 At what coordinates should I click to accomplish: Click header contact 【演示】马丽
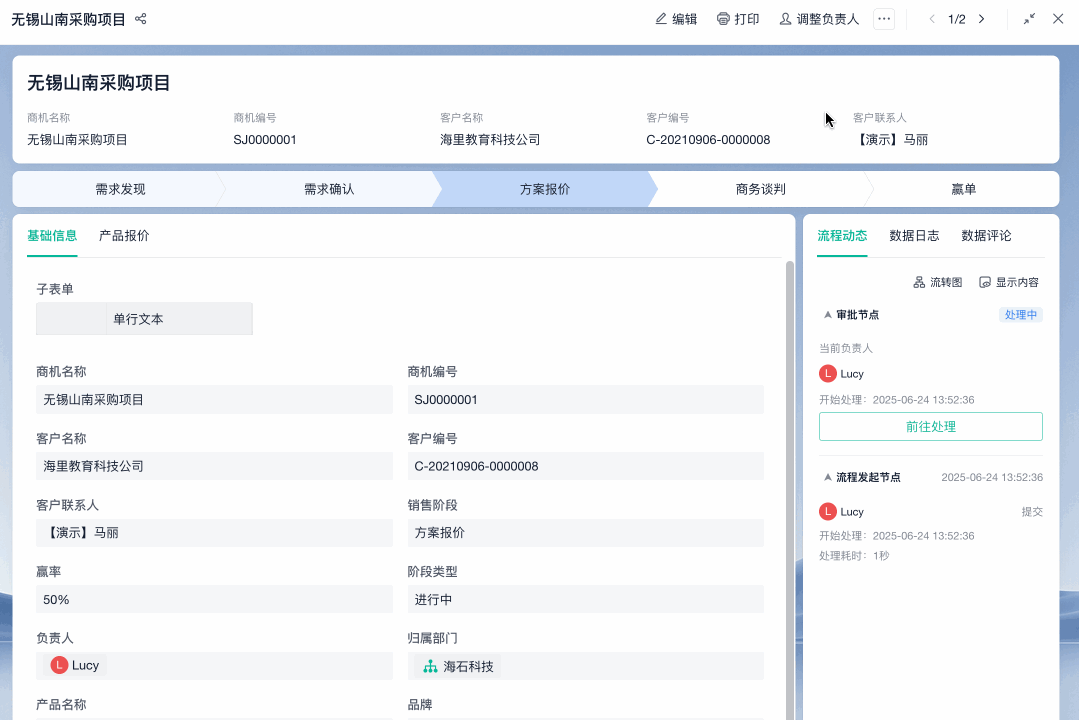(890, 140)
